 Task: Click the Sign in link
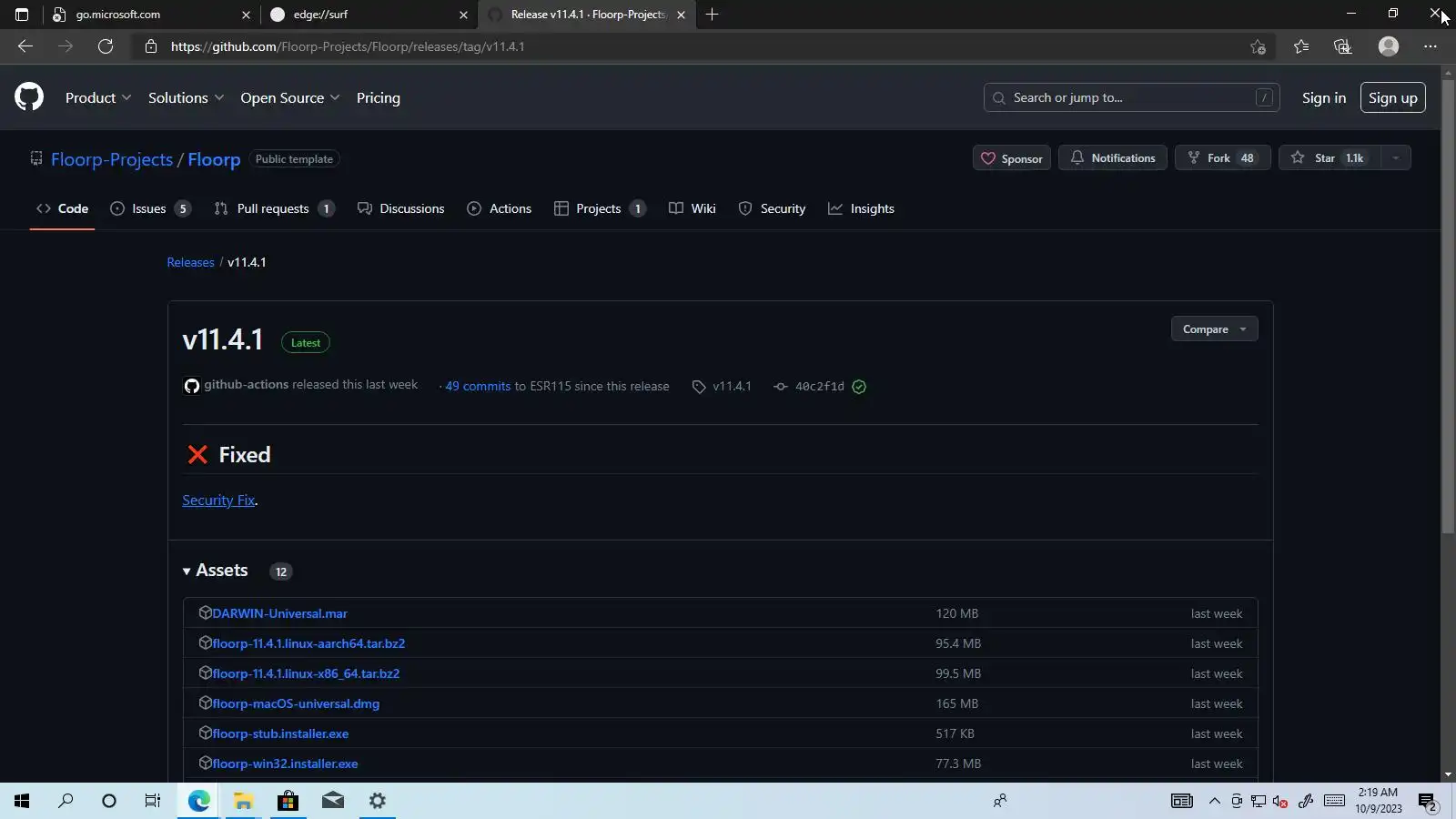tap(1324, 97)
